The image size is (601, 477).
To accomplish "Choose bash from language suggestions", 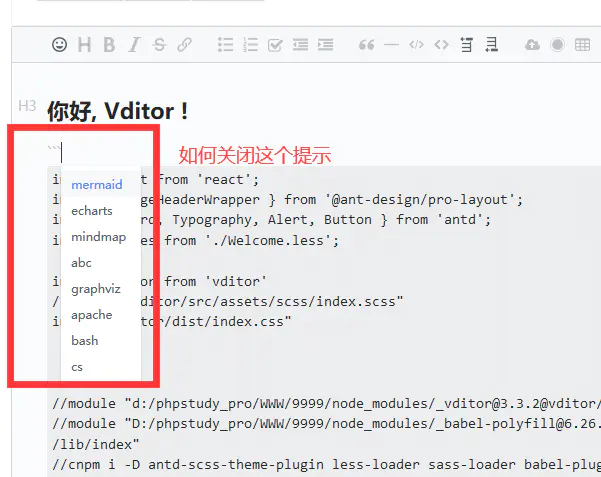I will (101, 341).
